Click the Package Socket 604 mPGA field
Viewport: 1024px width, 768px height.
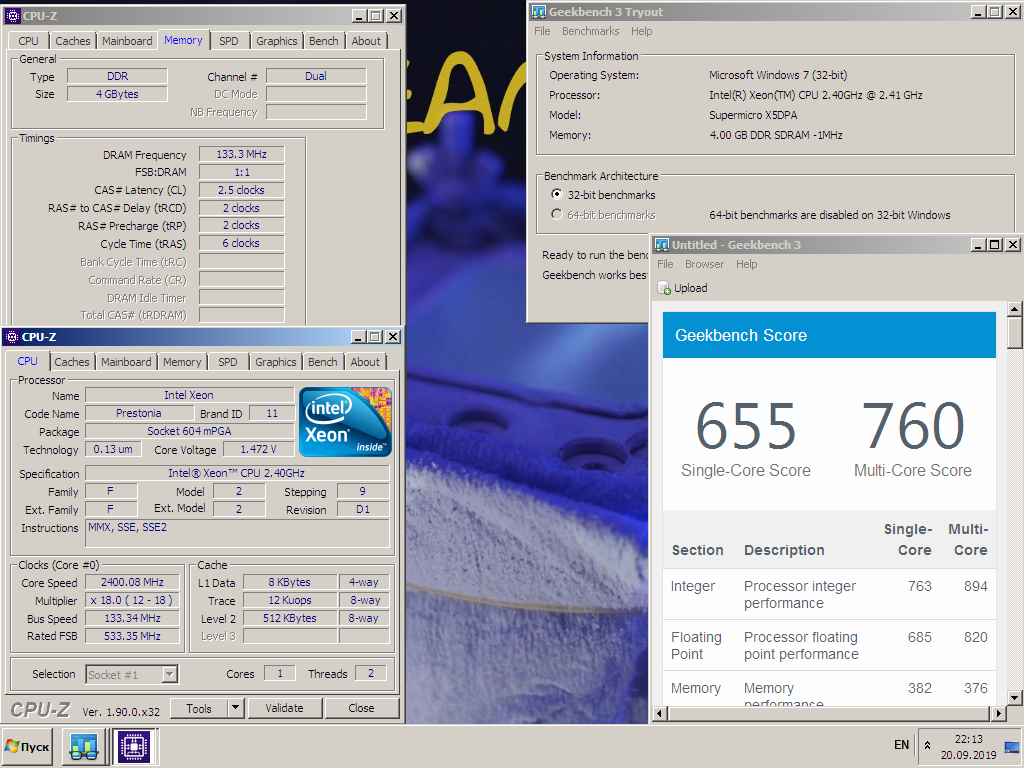click(189, 432)
